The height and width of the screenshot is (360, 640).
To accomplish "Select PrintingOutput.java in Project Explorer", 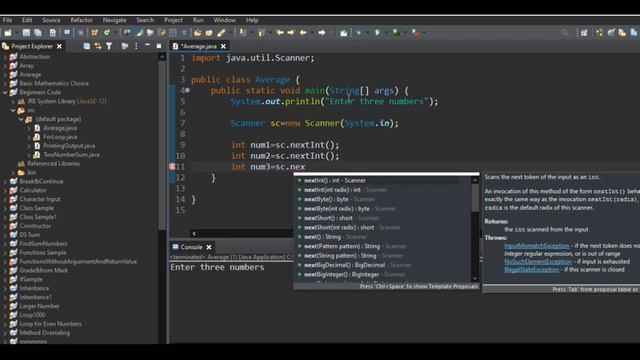I will tap(69, 146).
